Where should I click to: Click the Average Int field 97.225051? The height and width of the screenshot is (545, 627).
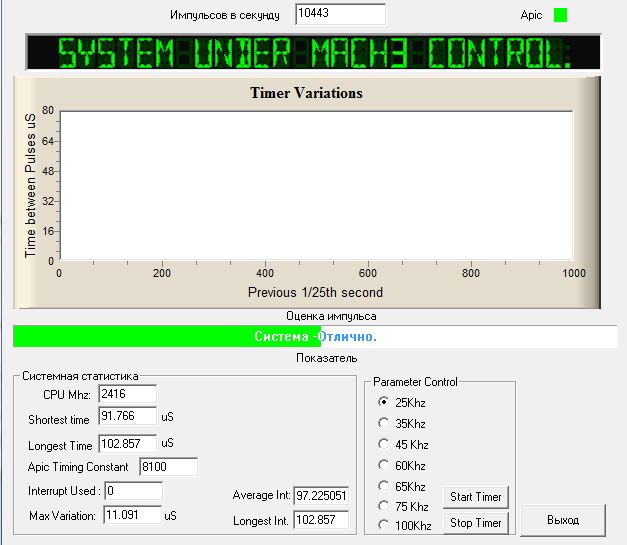click(321, 496)
